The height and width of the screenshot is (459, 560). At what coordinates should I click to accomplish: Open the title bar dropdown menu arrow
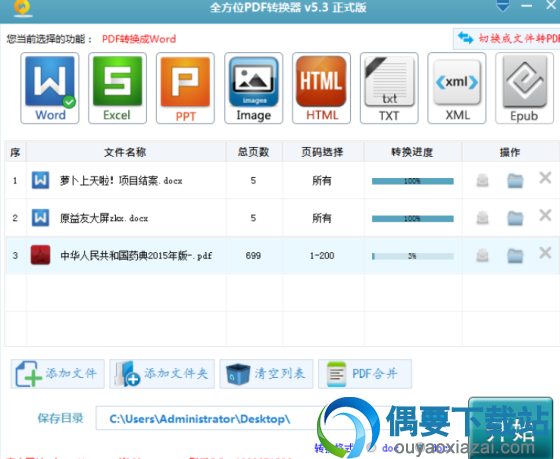(503, 6)
